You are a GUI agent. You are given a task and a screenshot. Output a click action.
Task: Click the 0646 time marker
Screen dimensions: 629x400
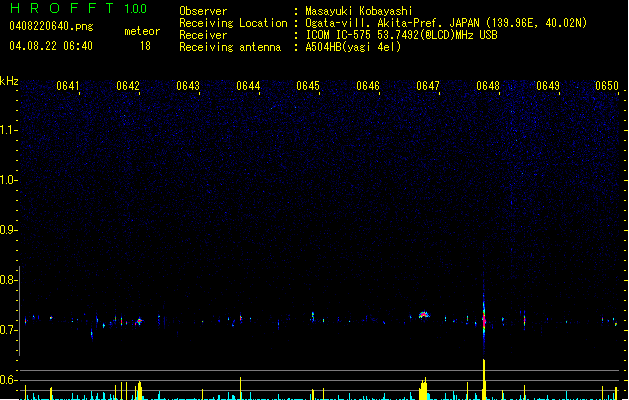368,86
